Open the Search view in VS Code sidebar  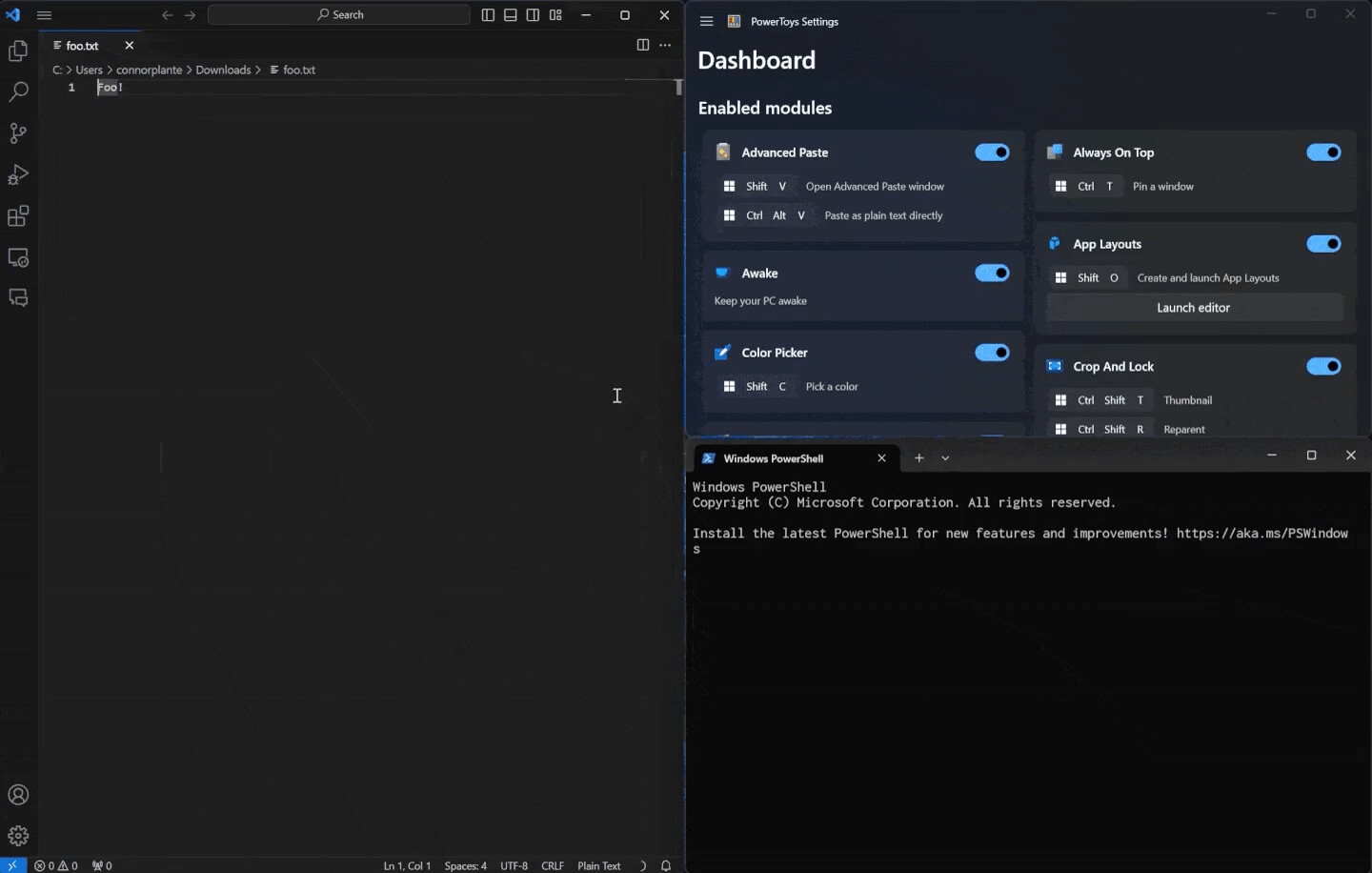[x=18, y=91]
